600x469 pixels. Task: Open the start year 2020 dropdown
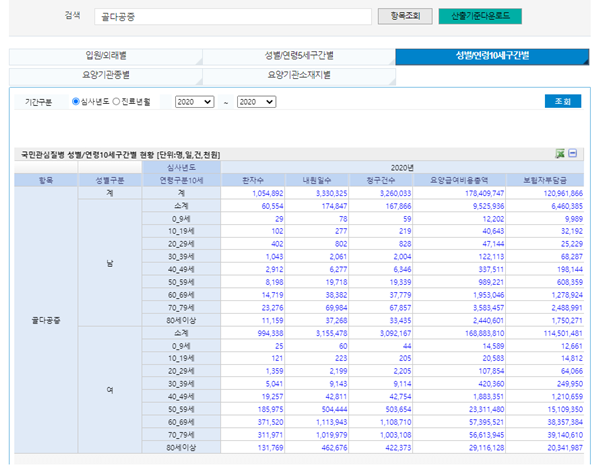click(x=194, y=102)
